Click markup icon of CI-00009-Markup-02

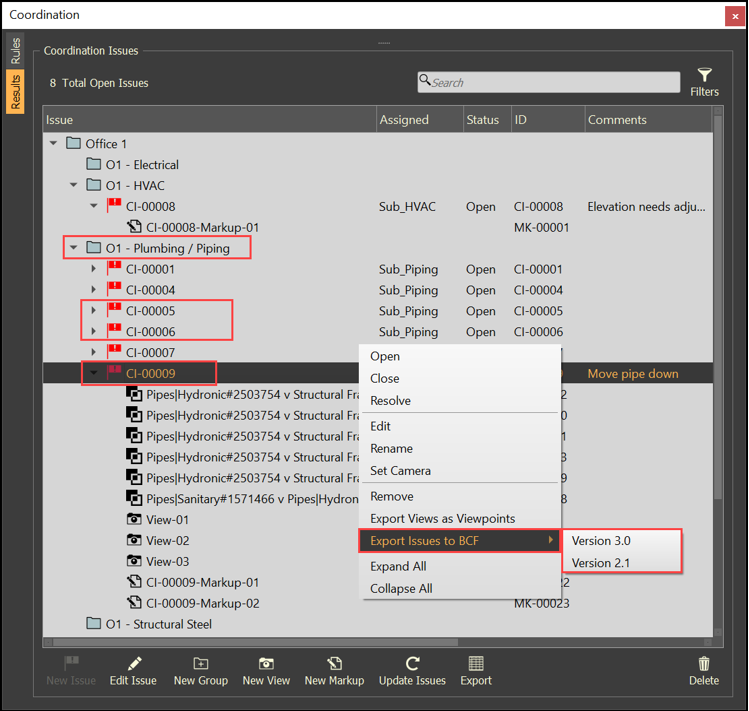click(134, 603)
